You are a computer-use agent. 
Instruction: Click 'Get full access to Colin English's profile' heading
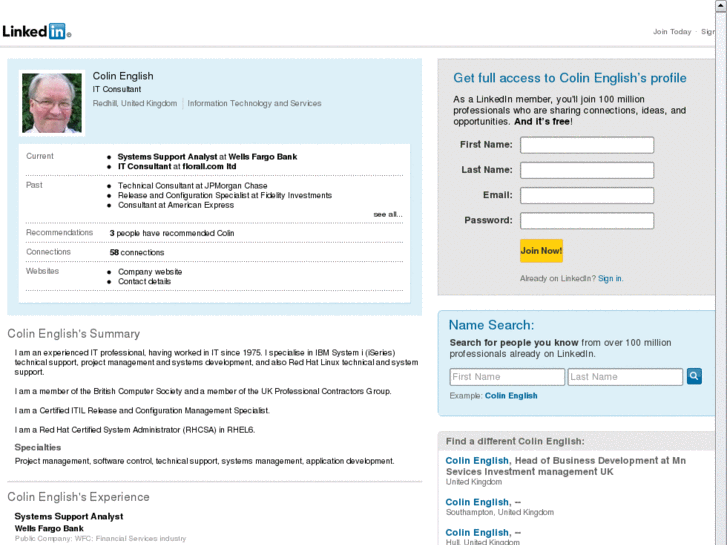point(570,78)
